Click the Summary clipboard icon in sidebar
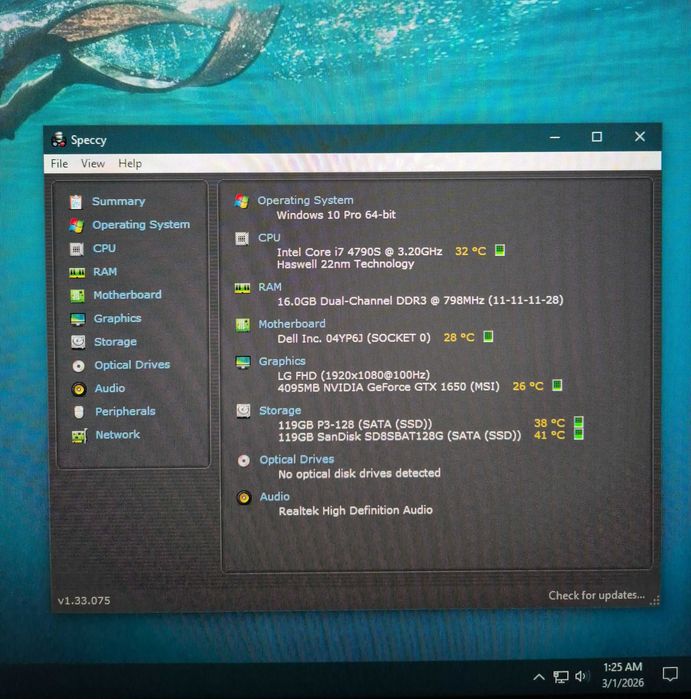This screenshot has height=699, width=691. point(76,202)
